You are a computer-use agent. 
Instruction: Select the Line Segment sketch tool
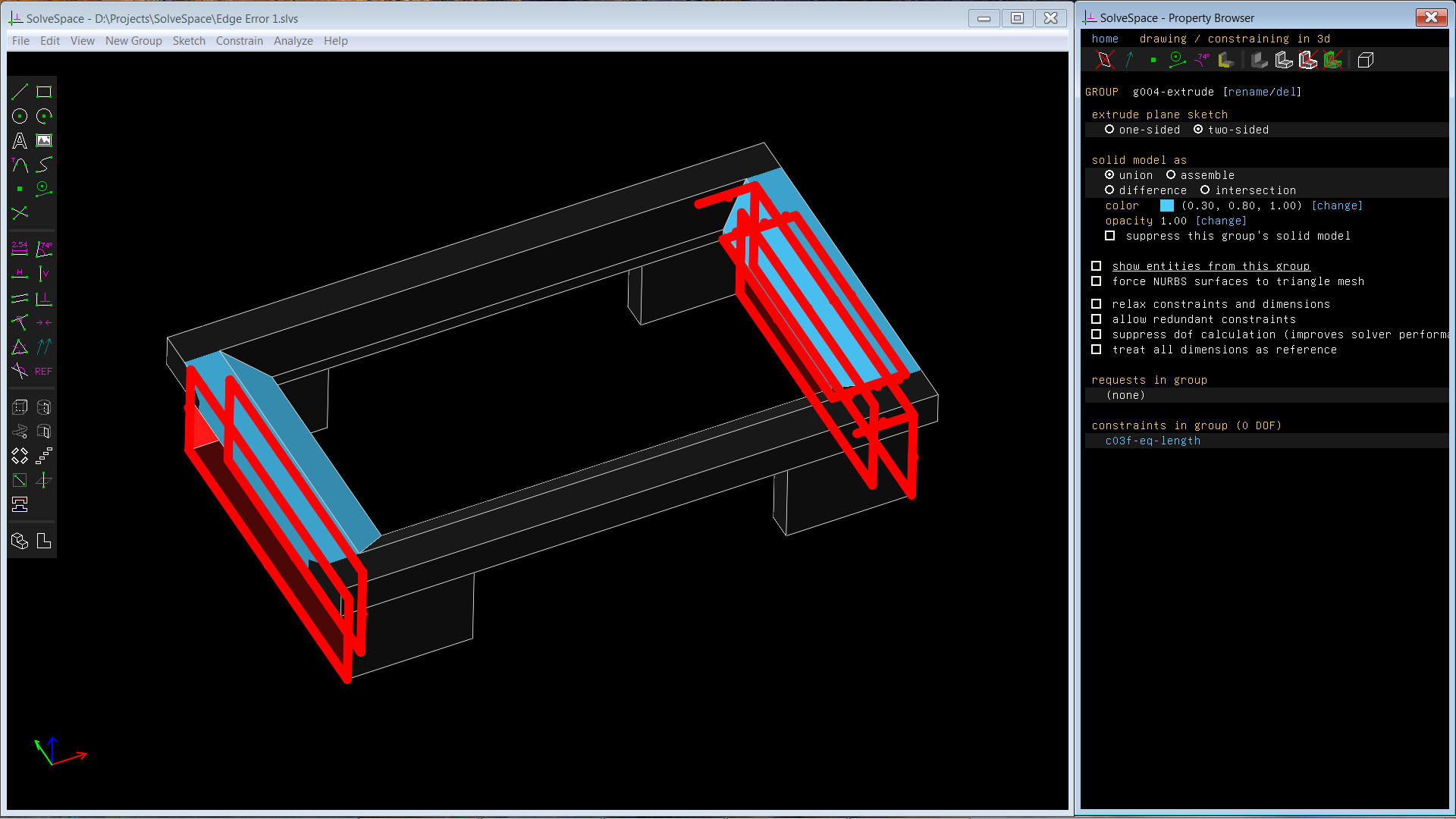click(20, 91)
